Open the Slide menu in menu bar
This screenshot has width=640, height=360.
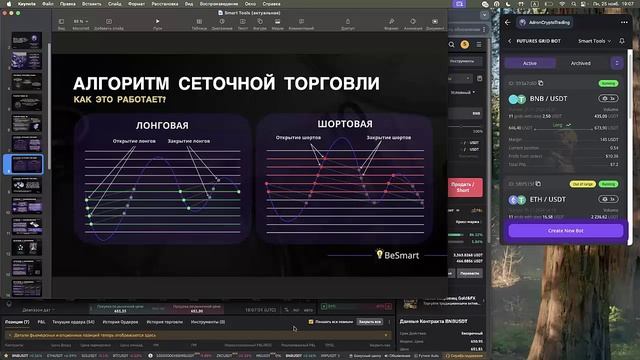coord(115,4)
